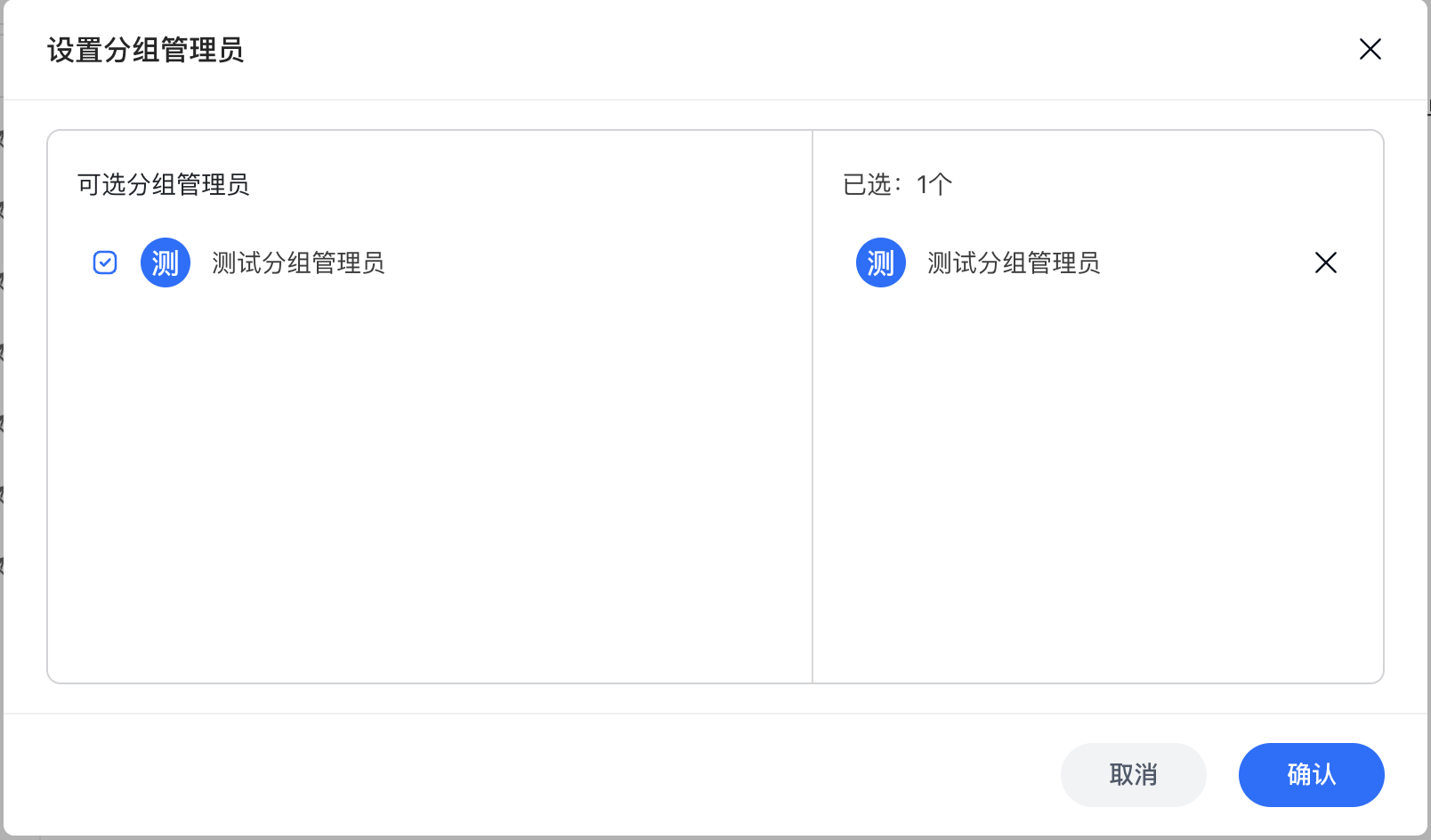Click the 已选:1个 counter label
Viewport: 1431px width, 840px height.
point(897,184)
